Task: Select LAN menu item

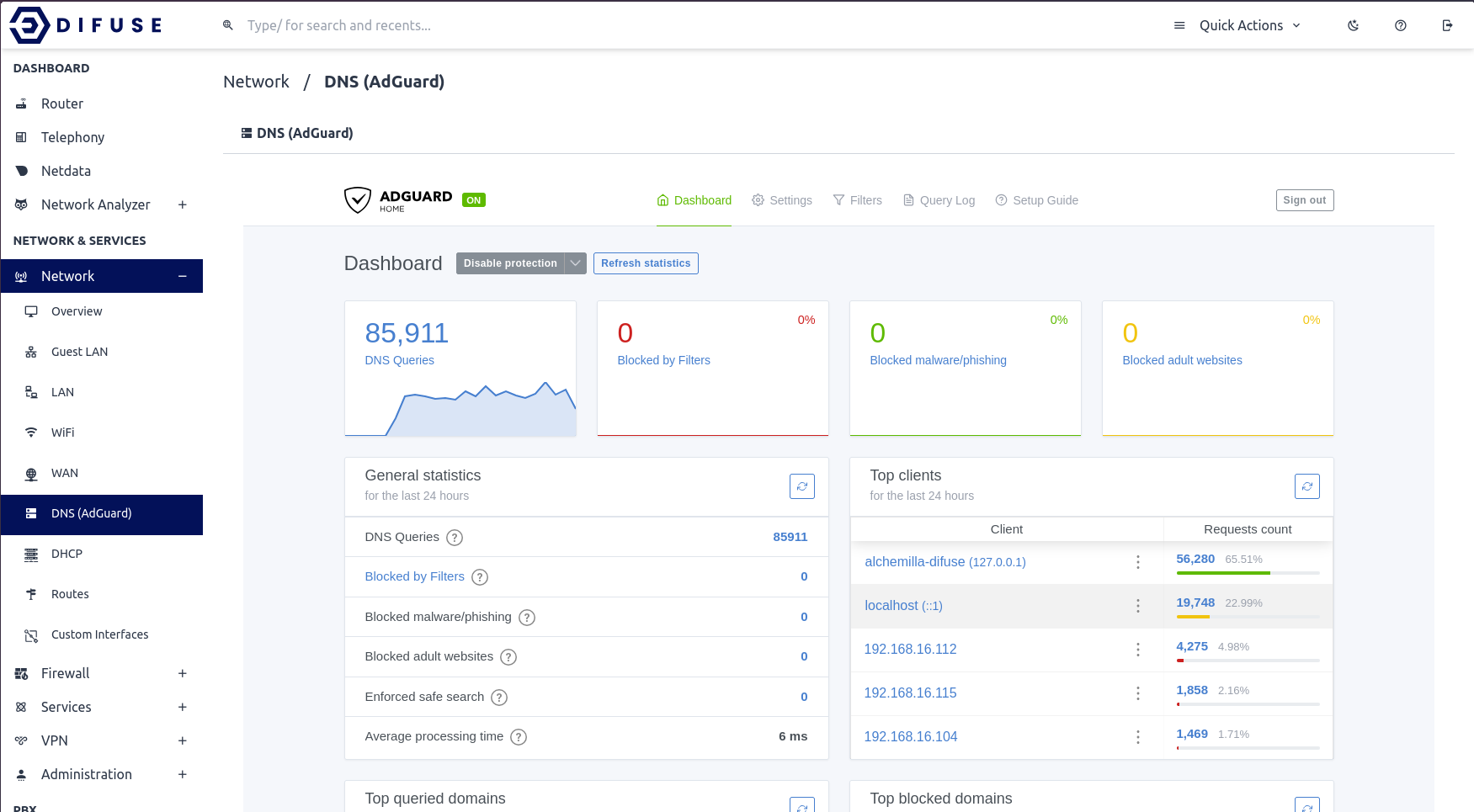Action: [x=62, y=392]
